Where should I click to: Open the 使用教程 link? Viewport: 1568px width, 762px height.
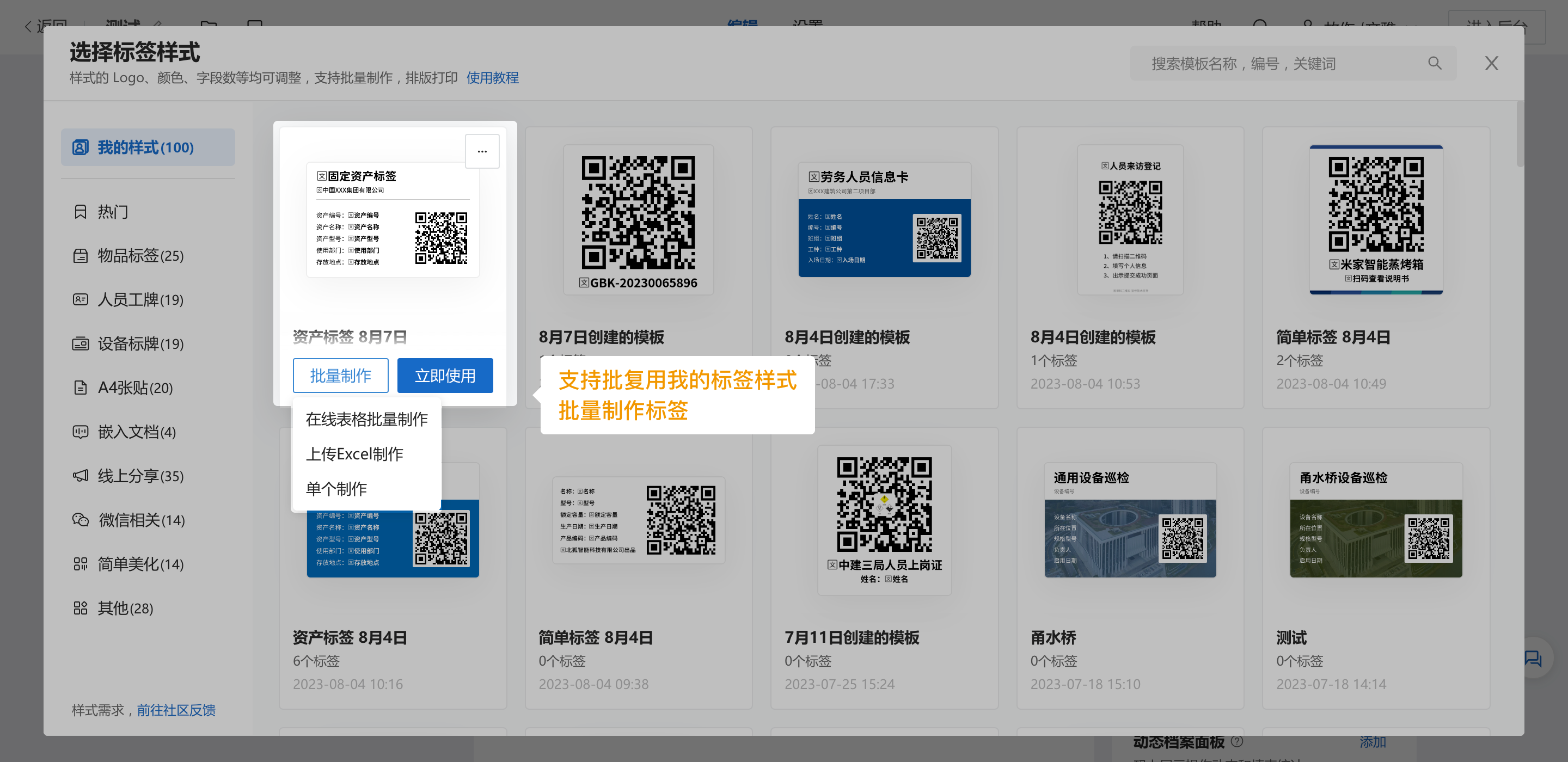[492, 78]
